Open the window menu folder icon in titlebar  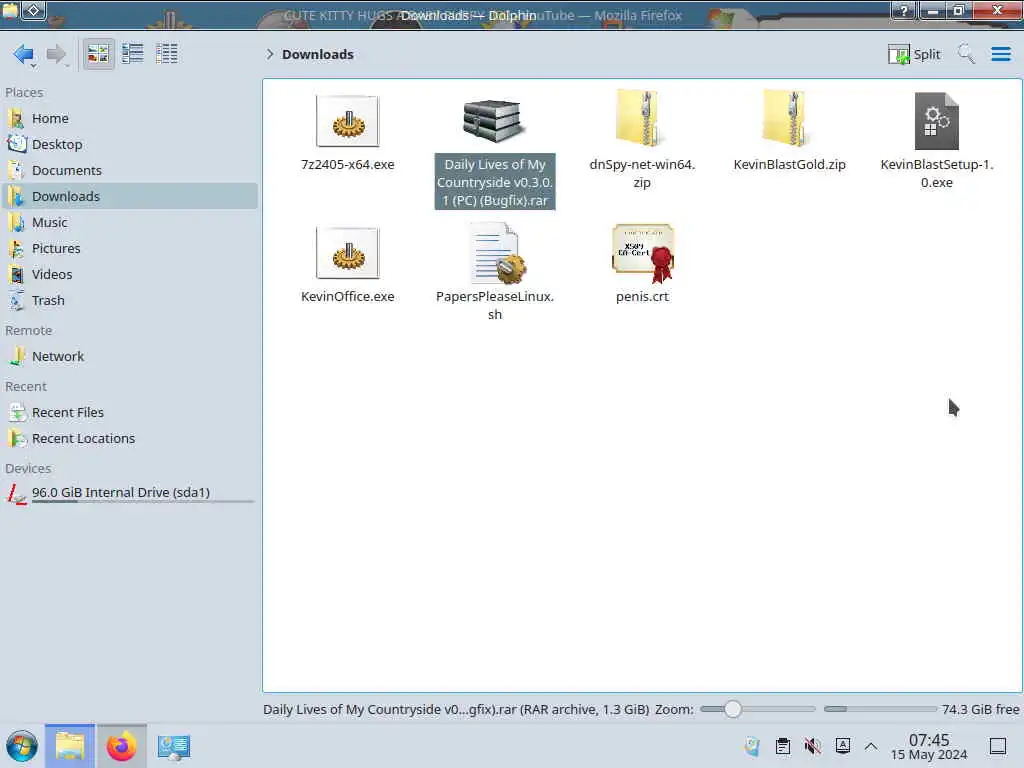coord(10,10)
